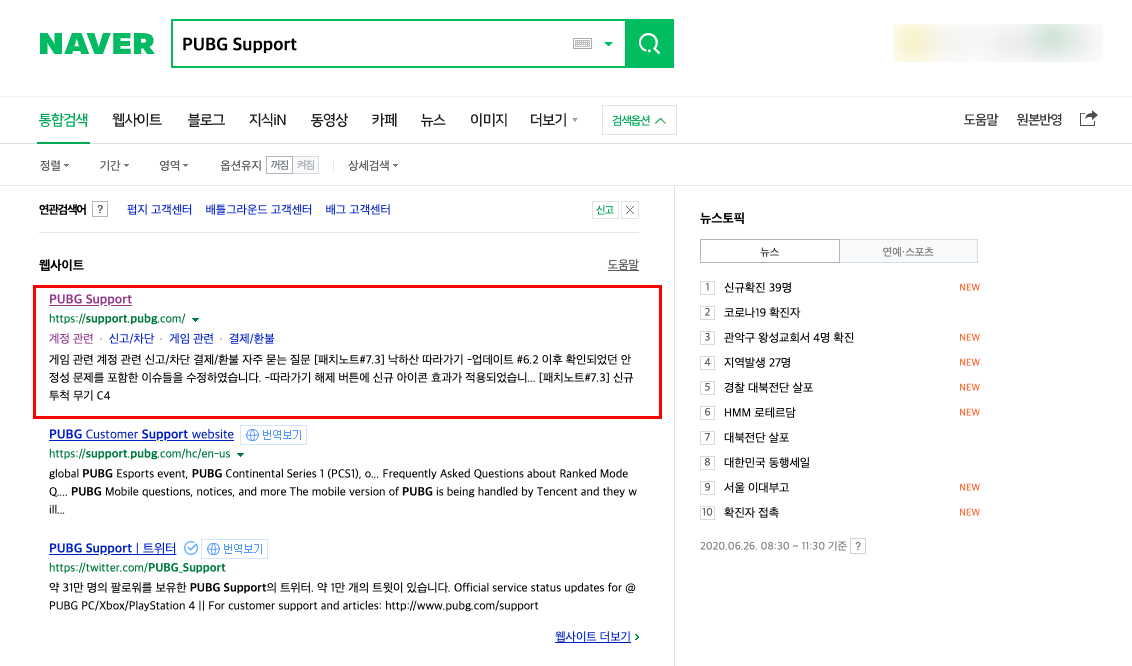Image resolution: width=1132 pixels, height=666 pixels.
Task: Select the 연예·스포츠 tab
Action: [908, 251]
